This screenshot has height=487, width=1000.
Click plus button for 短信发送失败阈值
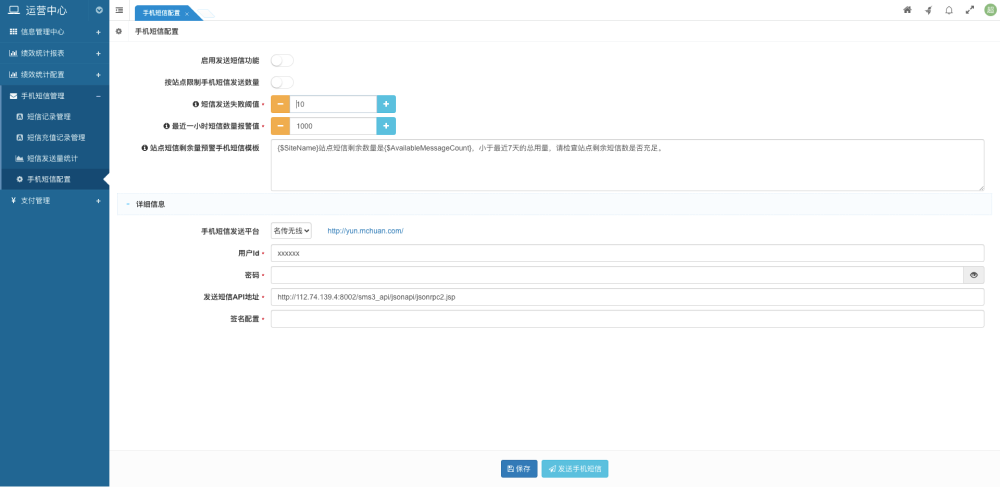click(x=386, y=104)
